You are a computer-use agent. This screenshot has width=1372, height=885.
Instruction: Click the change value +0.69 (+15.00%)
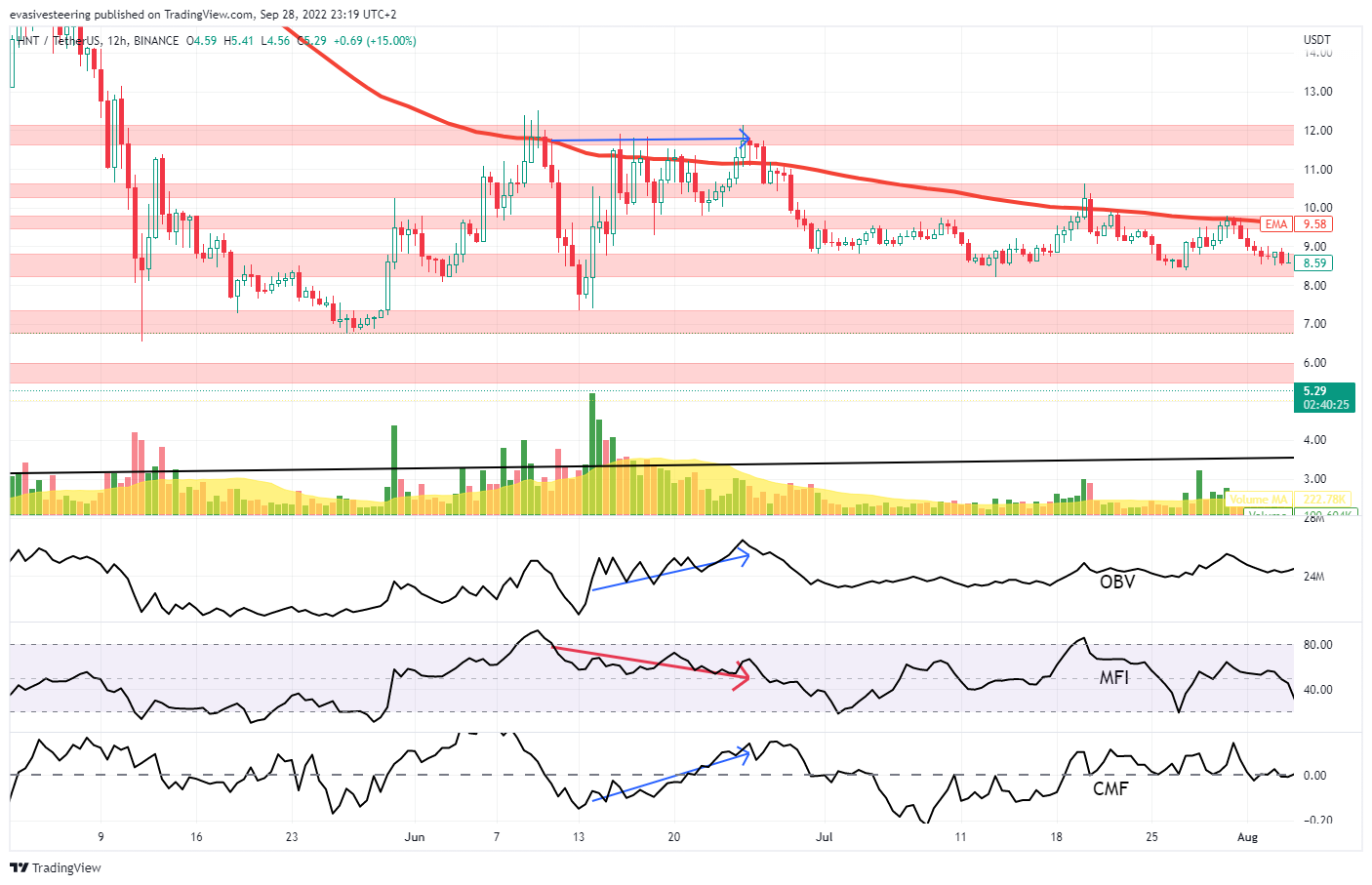click(x=375, y=41)
